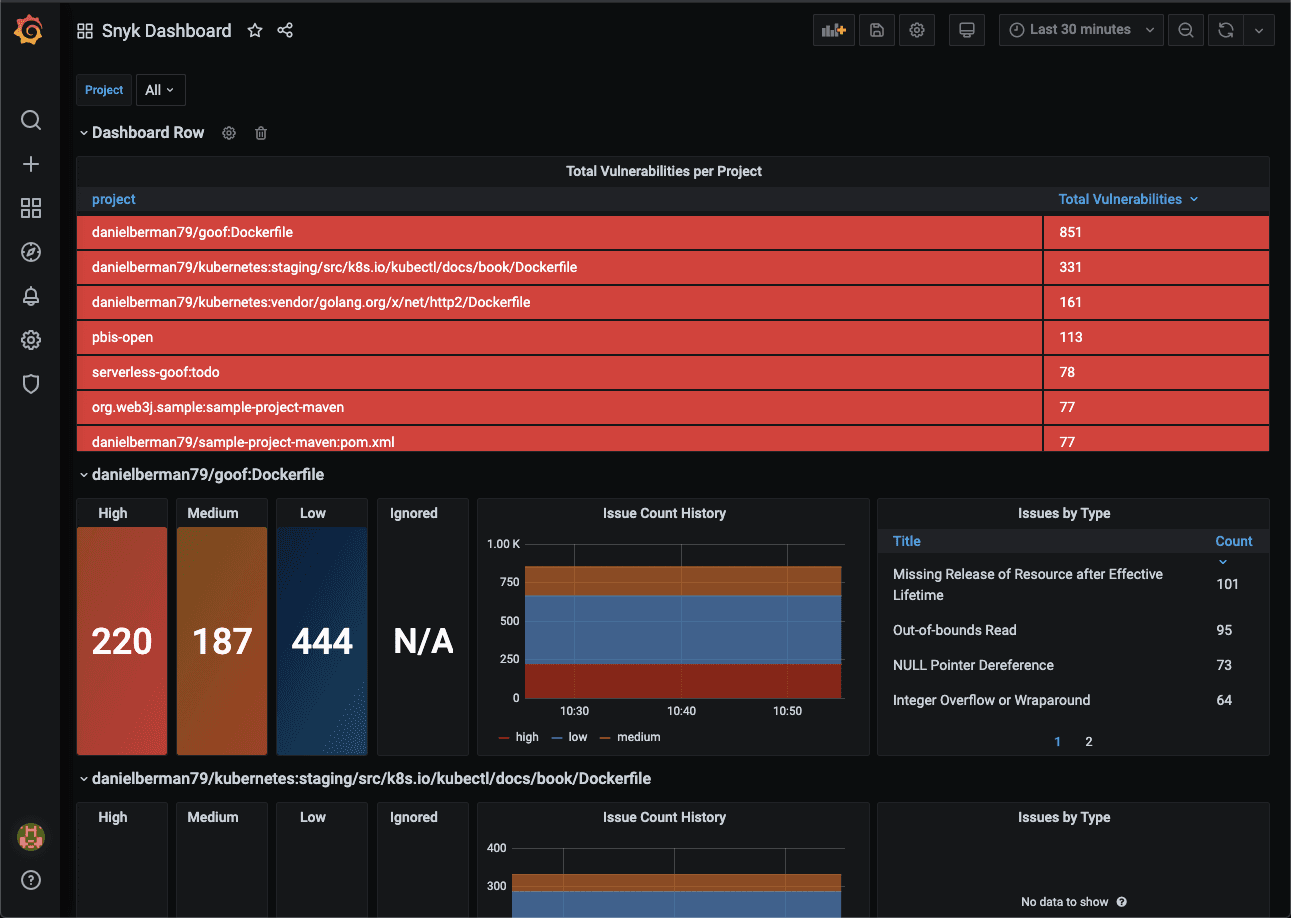1291x918 pixels.
Task: Save the dashboard with the disk icon
Action: [877, 30]
